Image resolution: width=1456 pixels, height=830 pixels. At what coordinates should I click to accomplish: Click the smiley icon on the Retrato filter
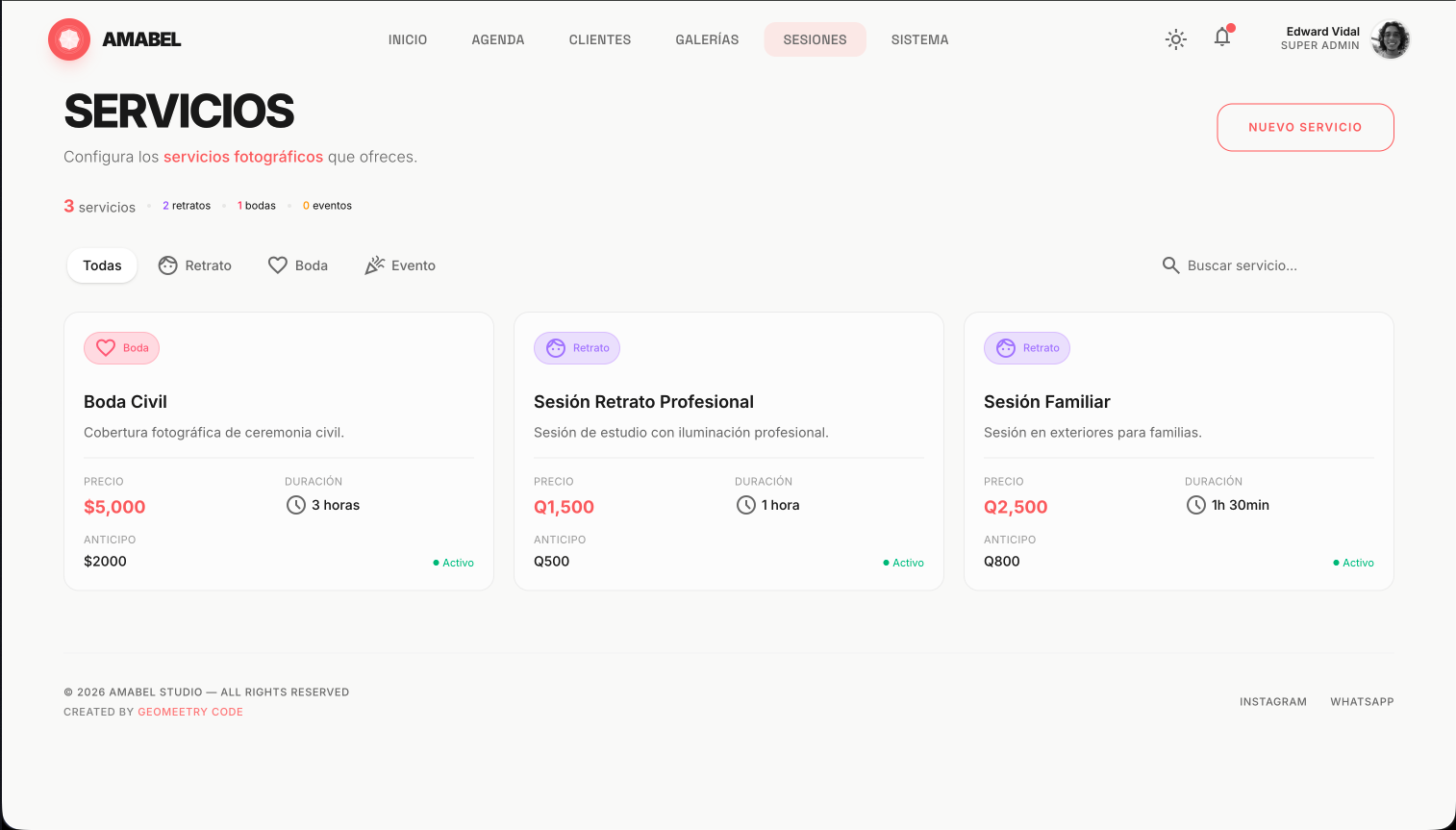[168, 264]
